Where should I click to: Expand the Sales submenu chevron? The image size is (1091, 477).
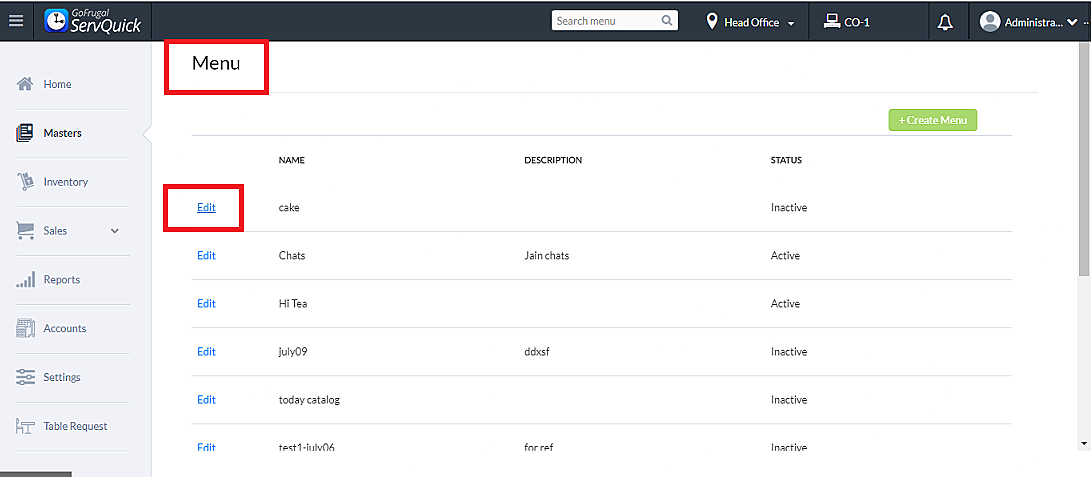pyautogui.click(x=115, y=231)
